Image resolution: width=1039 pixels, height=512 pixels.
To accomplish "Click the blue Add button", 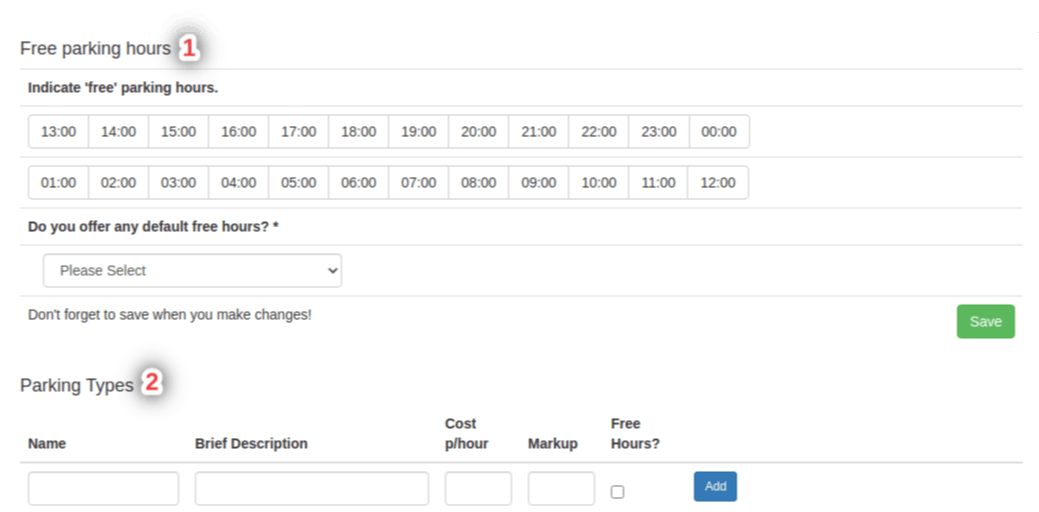I will (715, 487).
